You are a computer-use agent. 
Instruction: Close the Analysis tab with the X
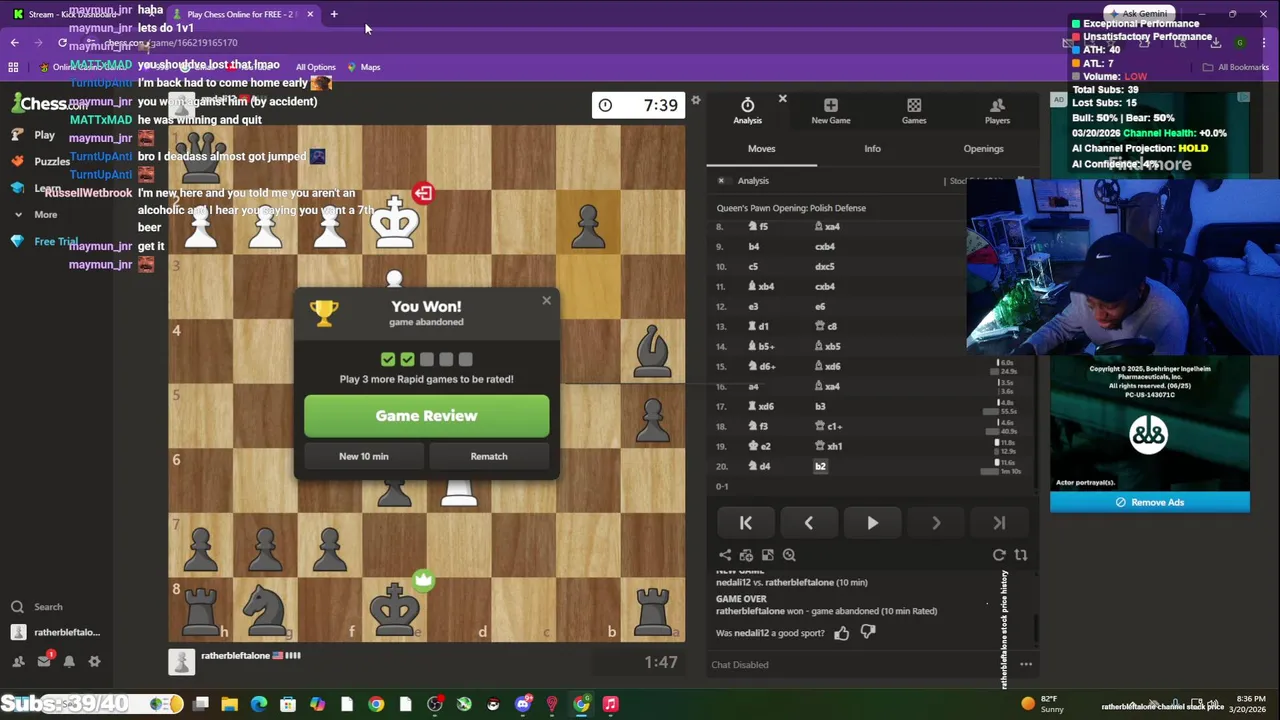click(x=782, y=99)
